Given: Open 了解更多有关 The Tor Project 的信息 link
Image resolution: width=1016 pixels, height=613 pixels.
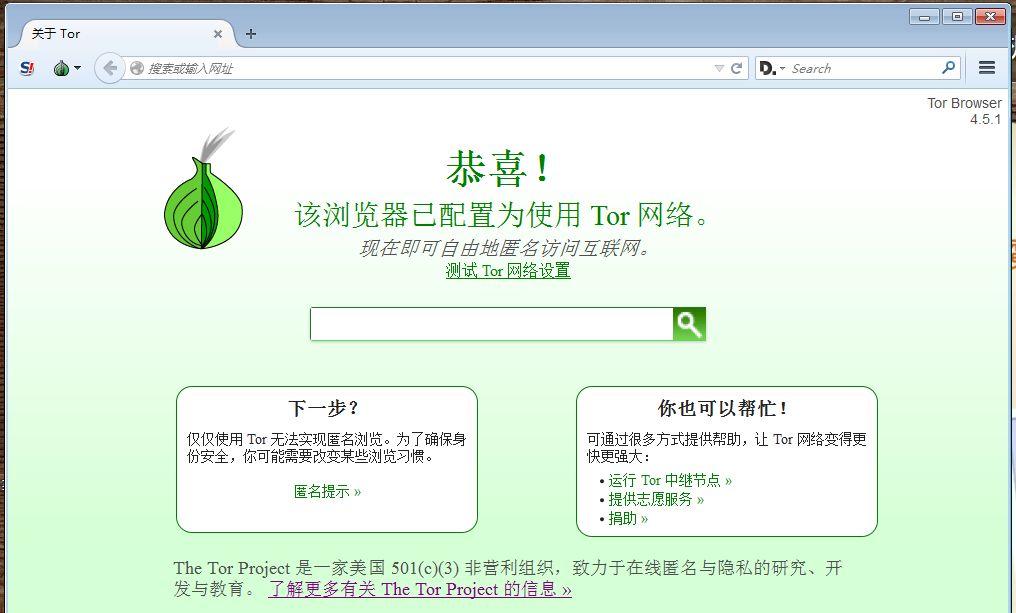Looking at the screenshot, I should (420, 589).
